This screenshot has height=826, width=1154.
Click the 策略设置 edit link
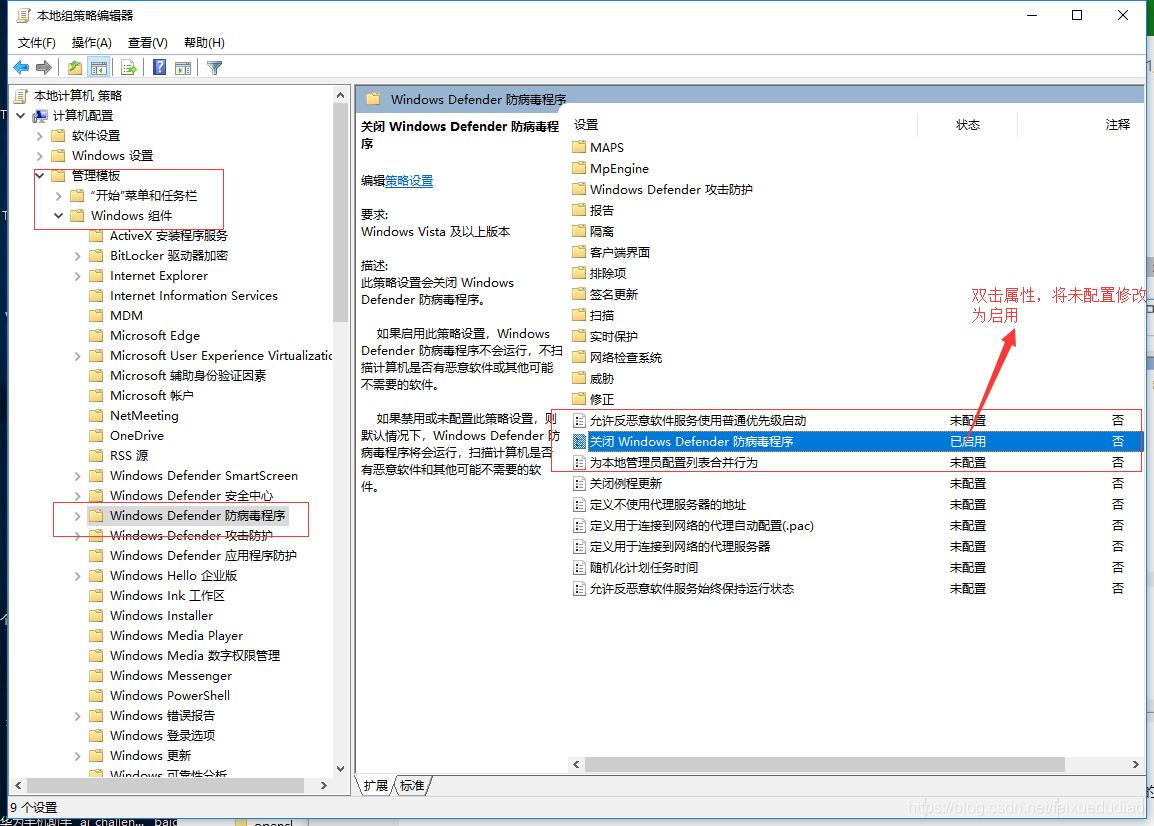tap(409, 180)
